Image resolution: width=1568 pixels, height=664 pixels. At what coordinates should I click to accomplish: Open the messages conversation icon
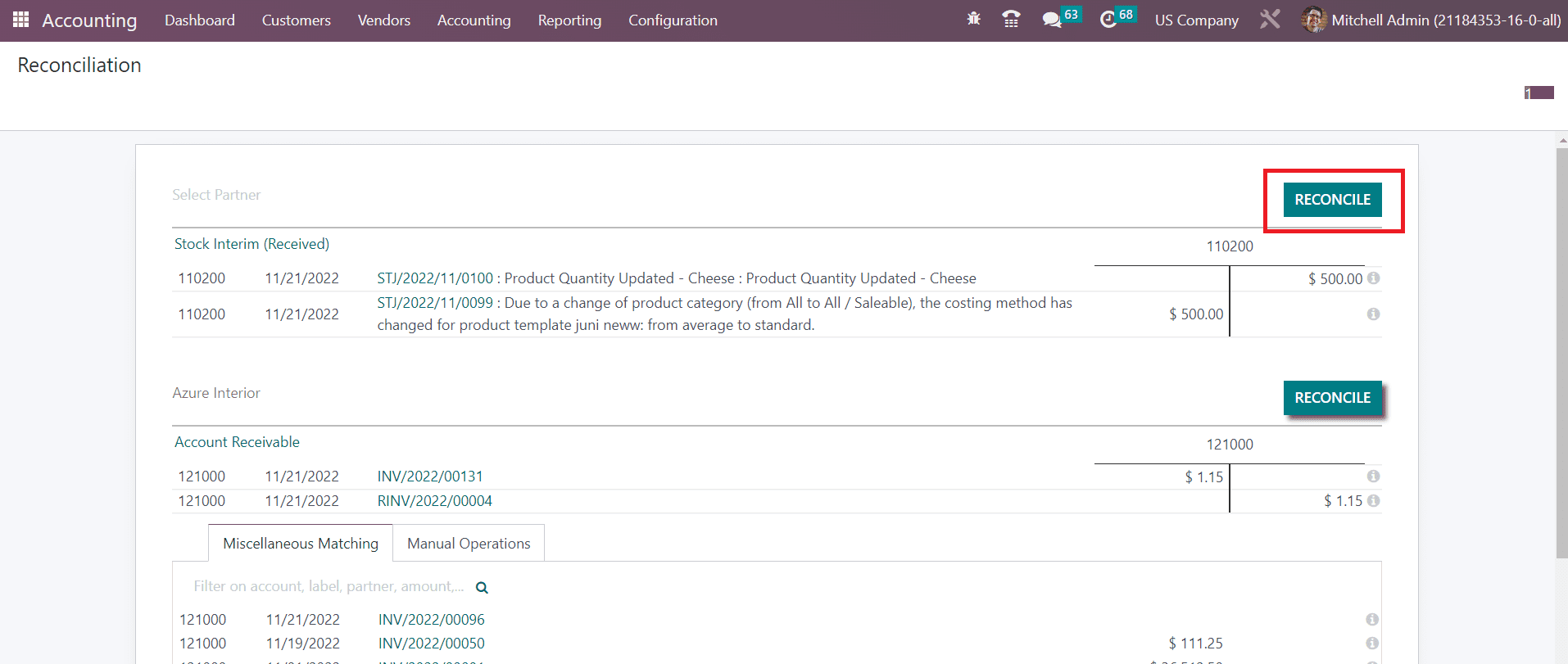pos(1051,20)
